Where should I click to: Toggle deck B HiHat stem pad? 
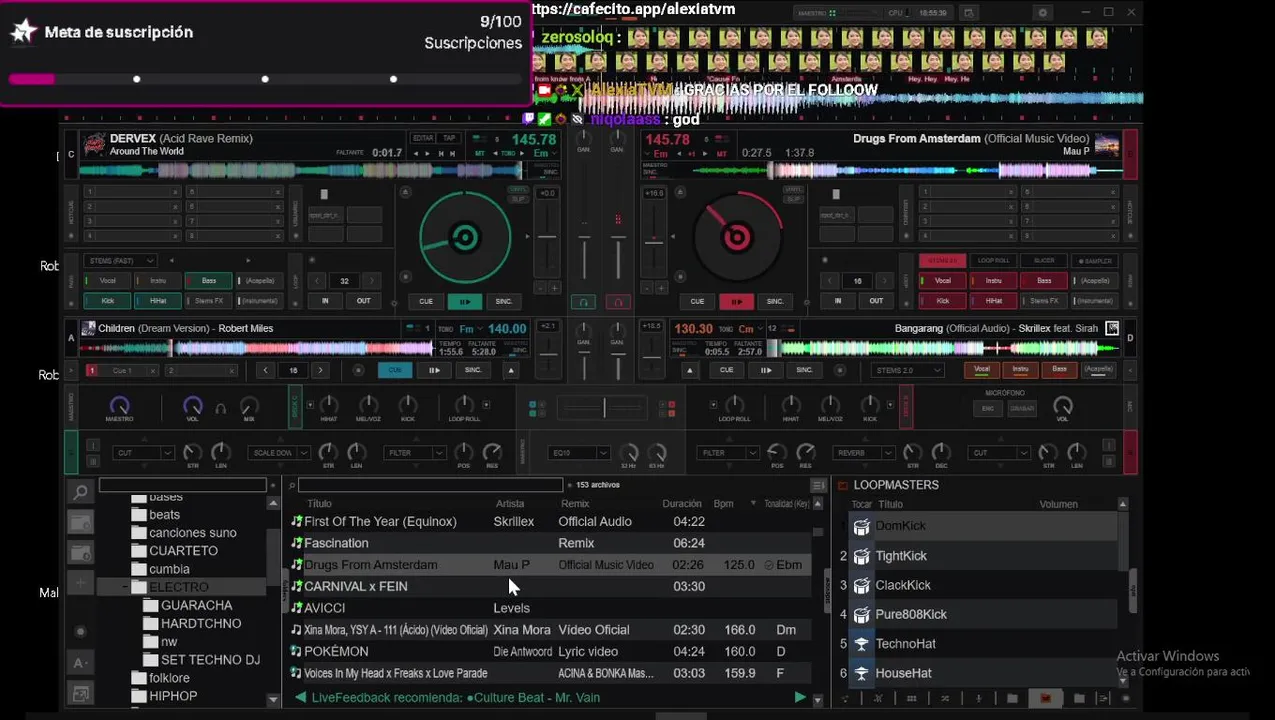pyautogui.click(x=993, y=300)
